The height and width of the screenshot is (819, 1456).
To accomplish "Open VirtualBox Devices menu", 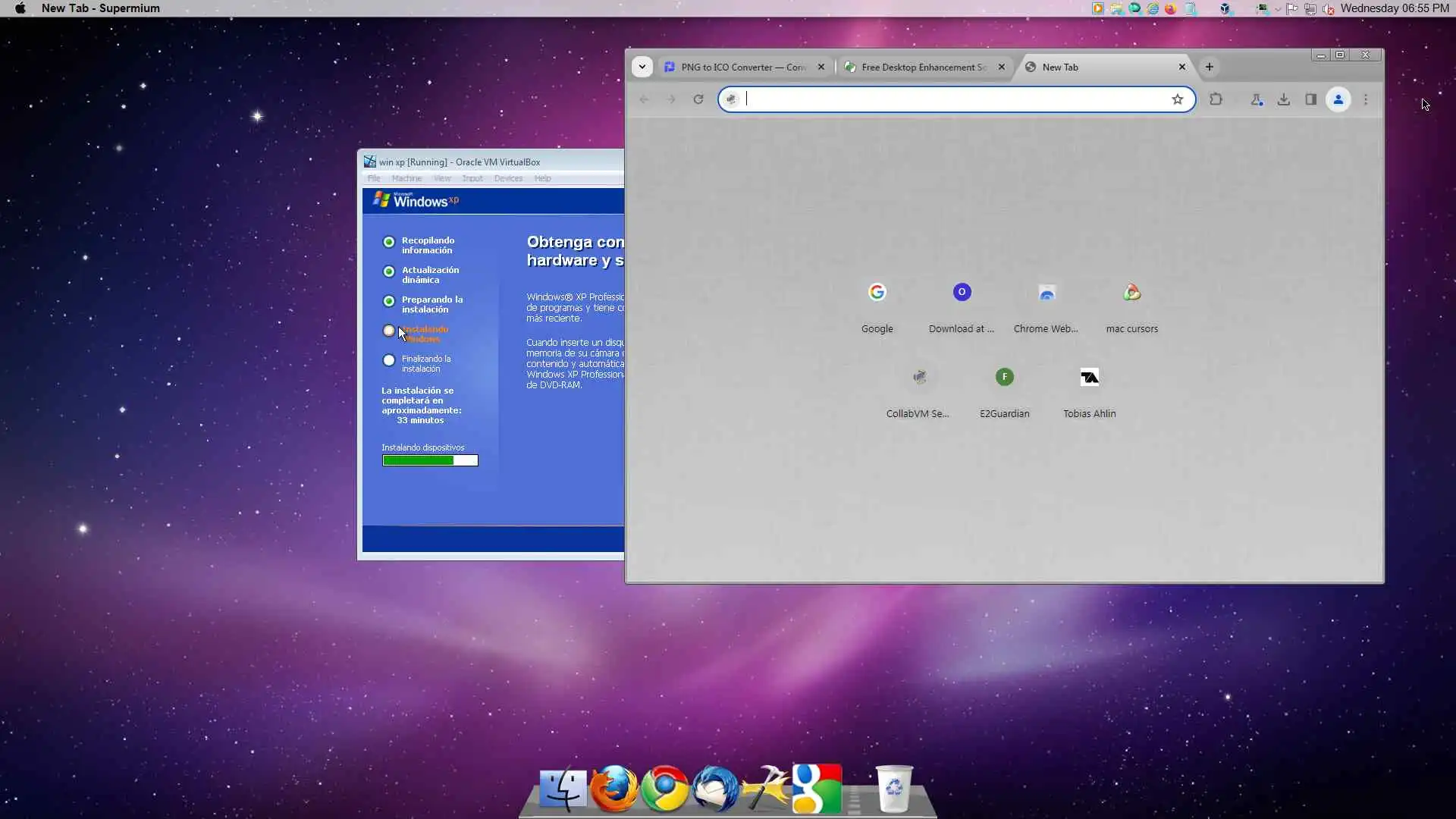I will pyautogui.click(x=507, y=178).
